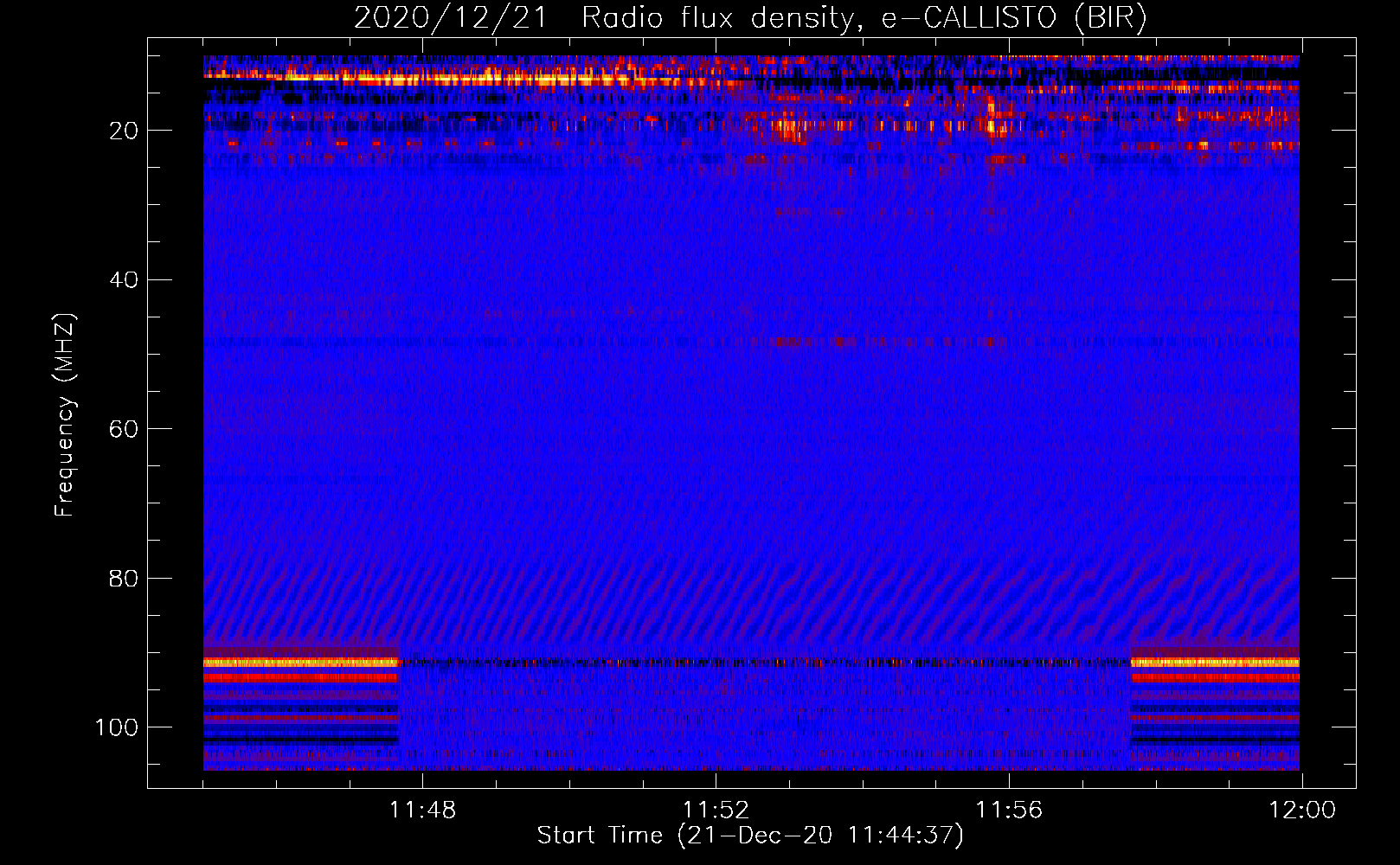Click the 'Start Time (21-Dec-20 11:44:37)' axis label
The height and width of the screenshot is (865, 1400).
[x=750, y=836]
